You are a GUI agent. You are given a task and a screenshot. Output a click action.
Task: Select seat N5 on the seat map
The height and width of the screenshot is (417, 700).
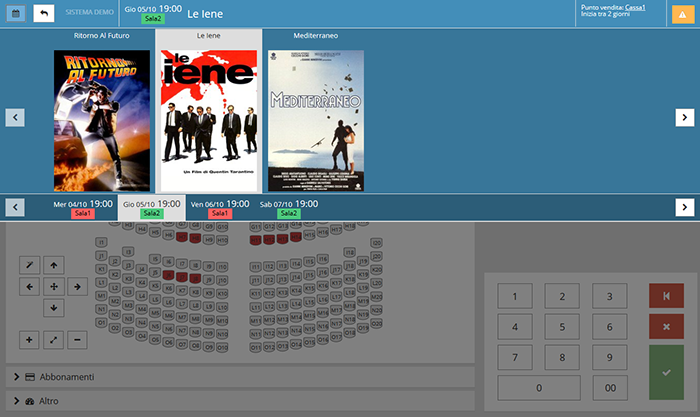click(155, 326)
